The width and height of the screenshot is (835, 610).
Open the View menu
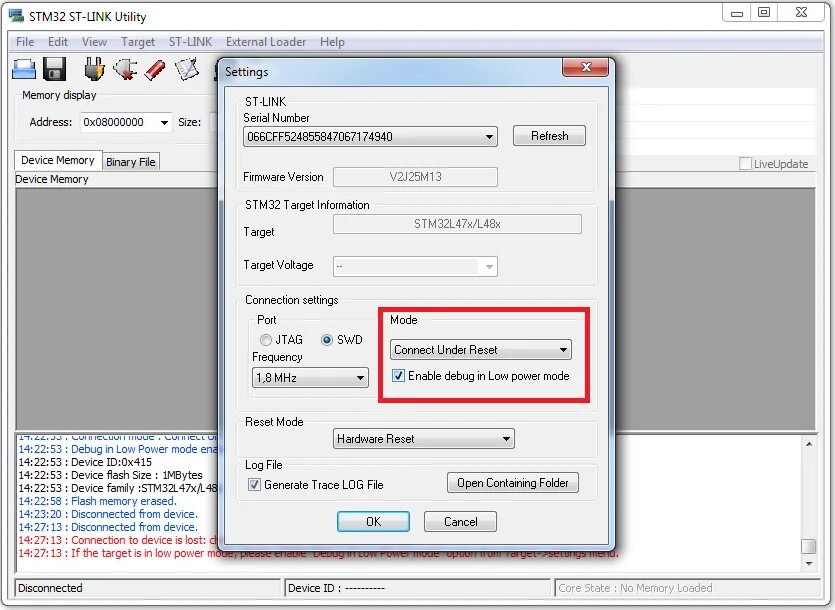pos(94,42)
